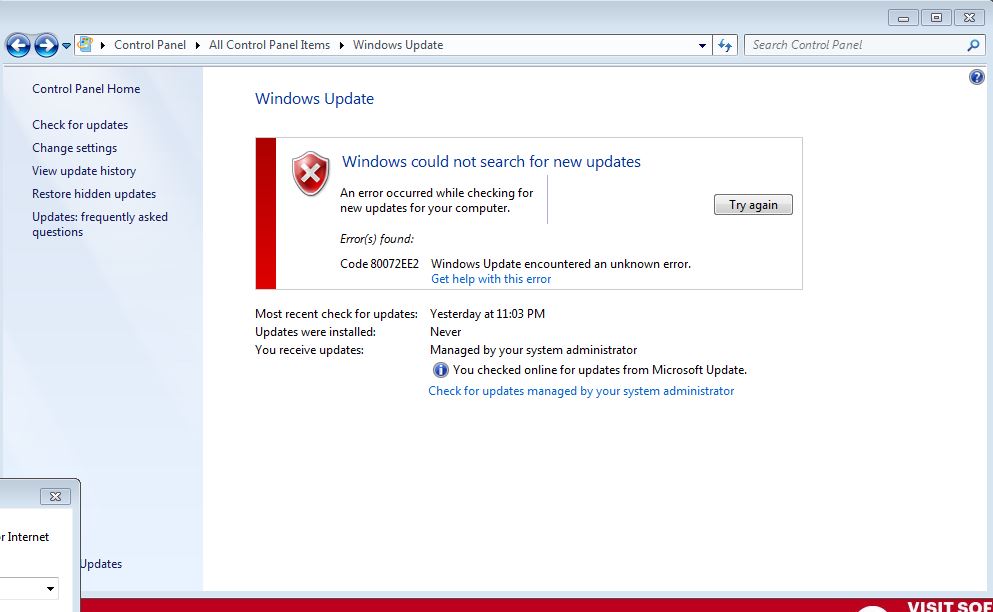Go back with the blue Back arrow
The width and height of the screenshot is (993, 612).
(x=18, y=46)
